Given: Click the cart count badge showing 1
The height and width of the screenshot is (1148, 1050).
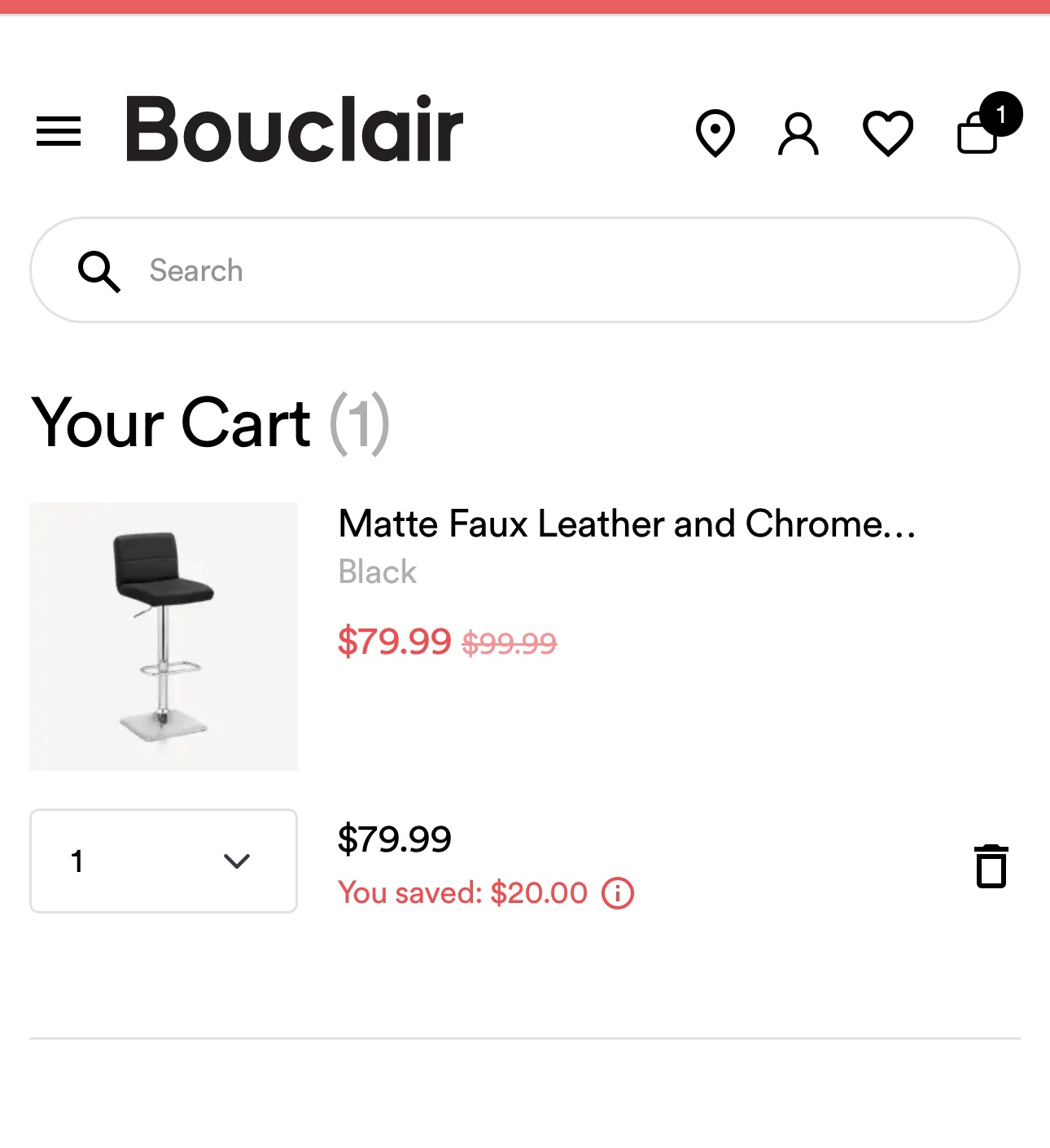Looking at the screenshot, I should tap(1001, 114).
